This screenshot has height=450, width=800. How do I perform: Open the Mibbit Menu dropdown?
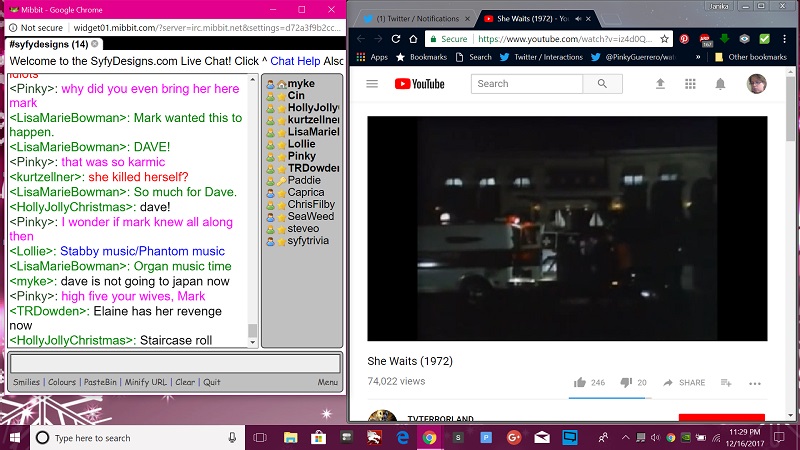point(328,382)
